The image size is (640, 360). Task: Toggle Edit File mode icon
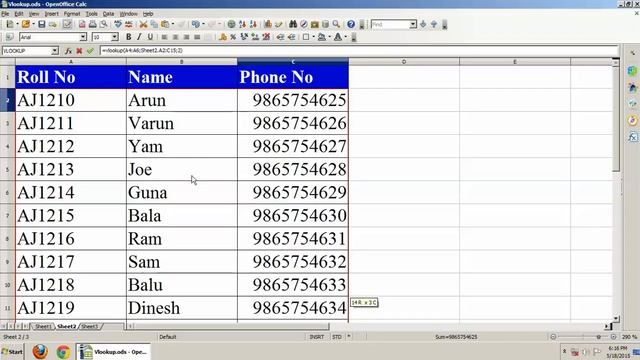pyautogui.click(x=67, y=24)
